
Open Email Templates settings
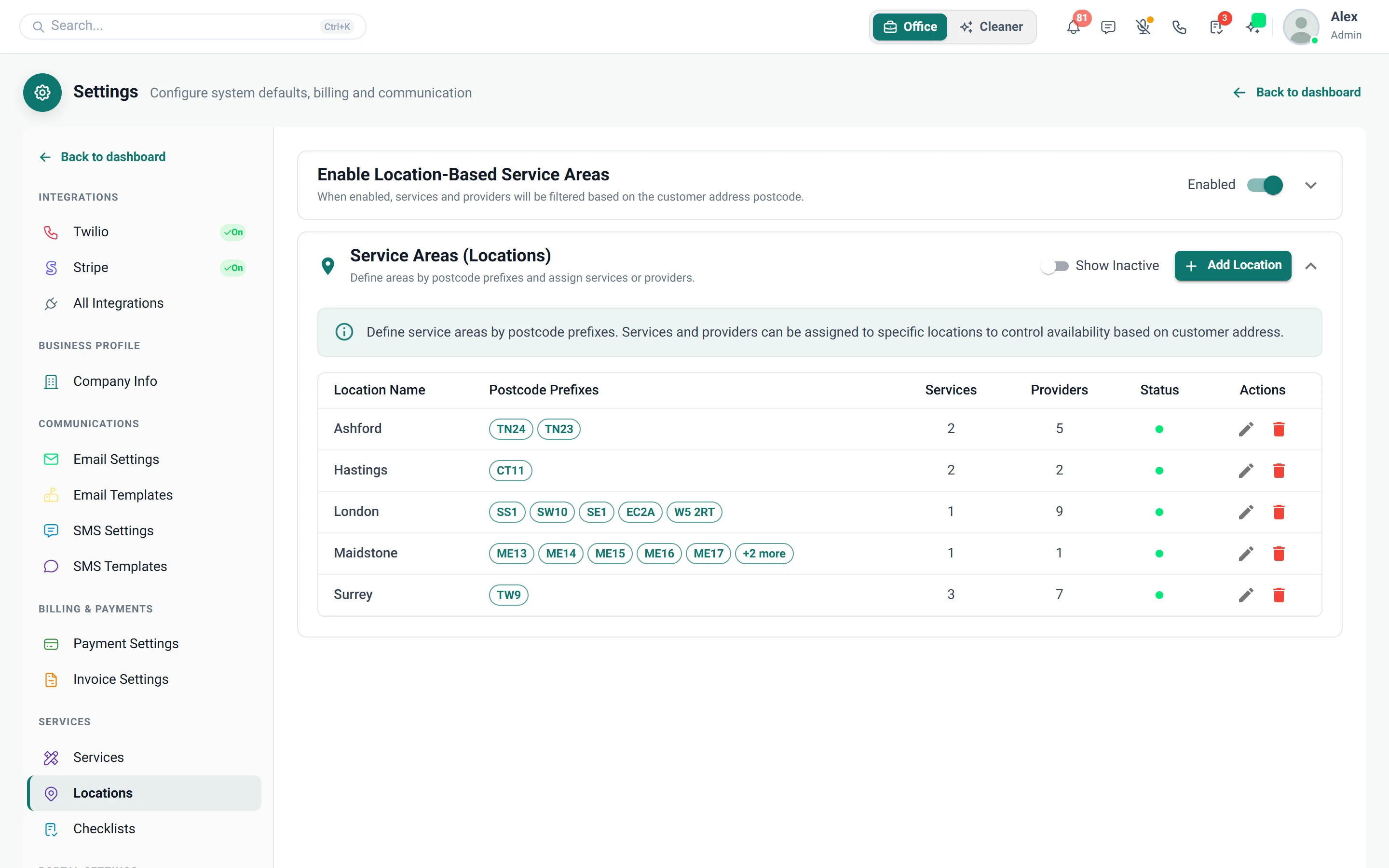point(144,495)
